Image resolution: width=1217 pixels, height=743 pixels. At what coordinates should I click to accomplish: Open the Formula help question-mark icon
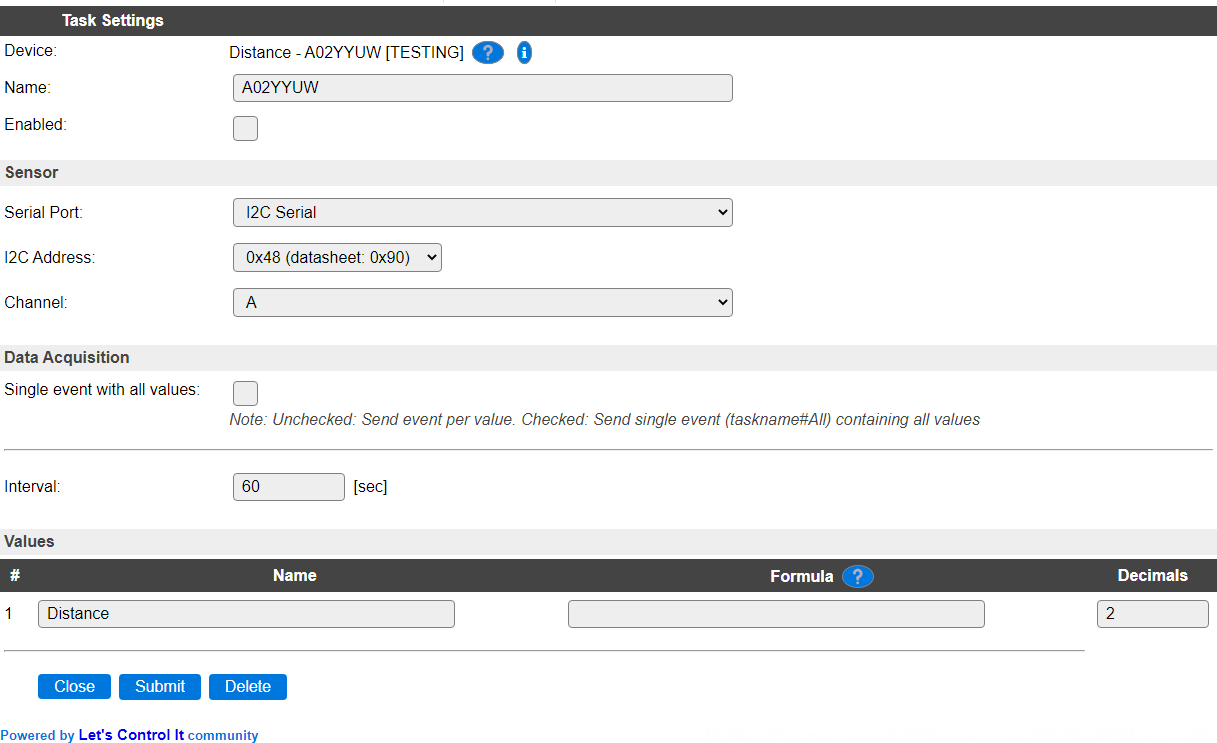point(857,576)
